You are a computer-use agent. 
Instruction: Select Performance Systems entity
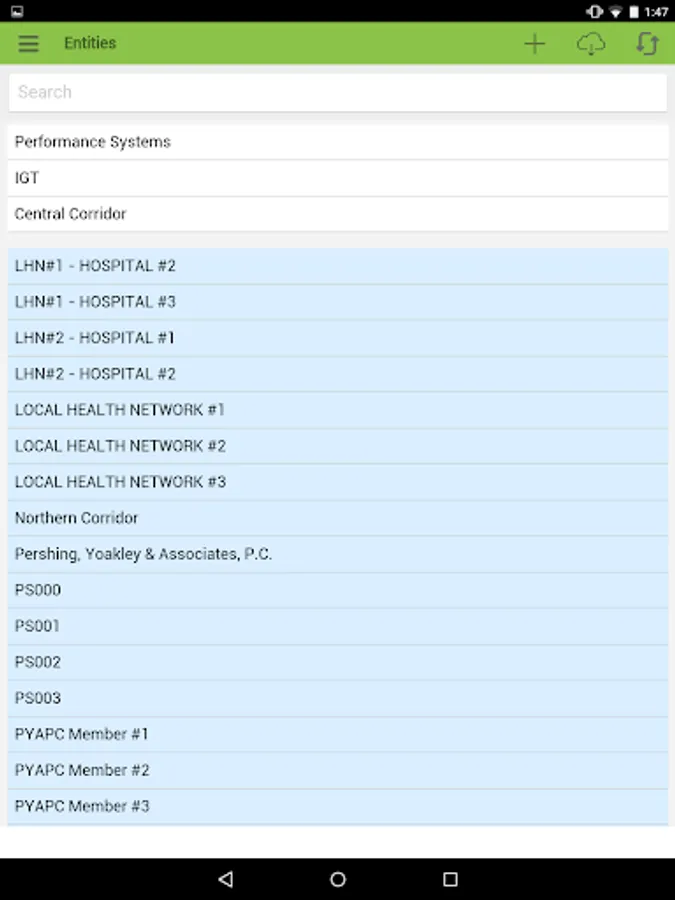[338, 142]
